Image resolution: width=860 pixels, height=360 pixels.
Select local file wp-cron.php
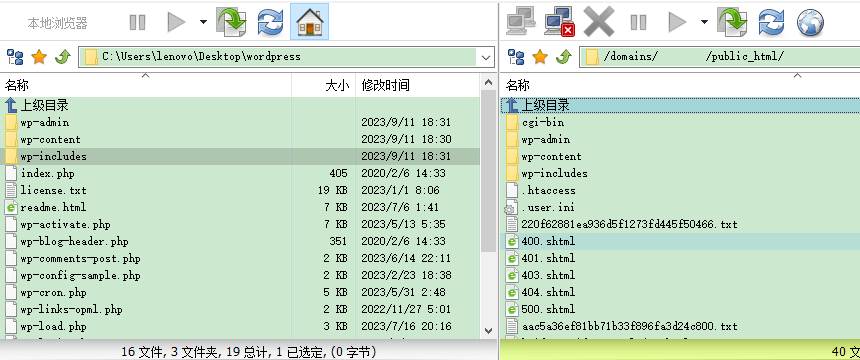point(240,292)
